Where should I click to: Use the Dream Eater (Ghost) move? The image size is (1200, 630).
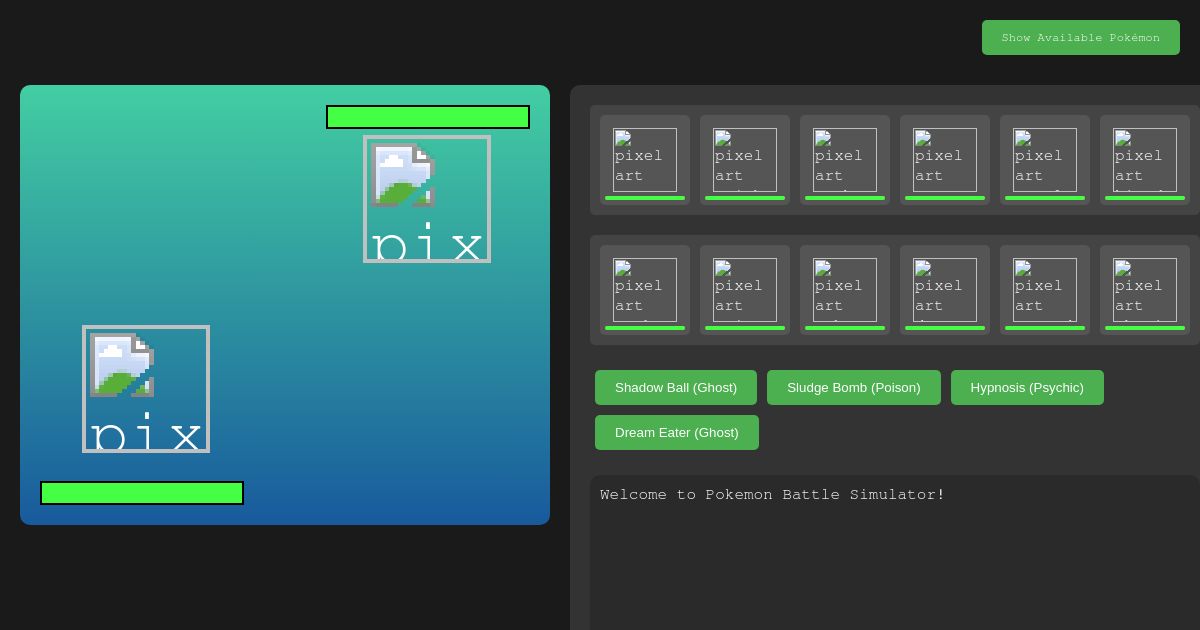[676, 433]
